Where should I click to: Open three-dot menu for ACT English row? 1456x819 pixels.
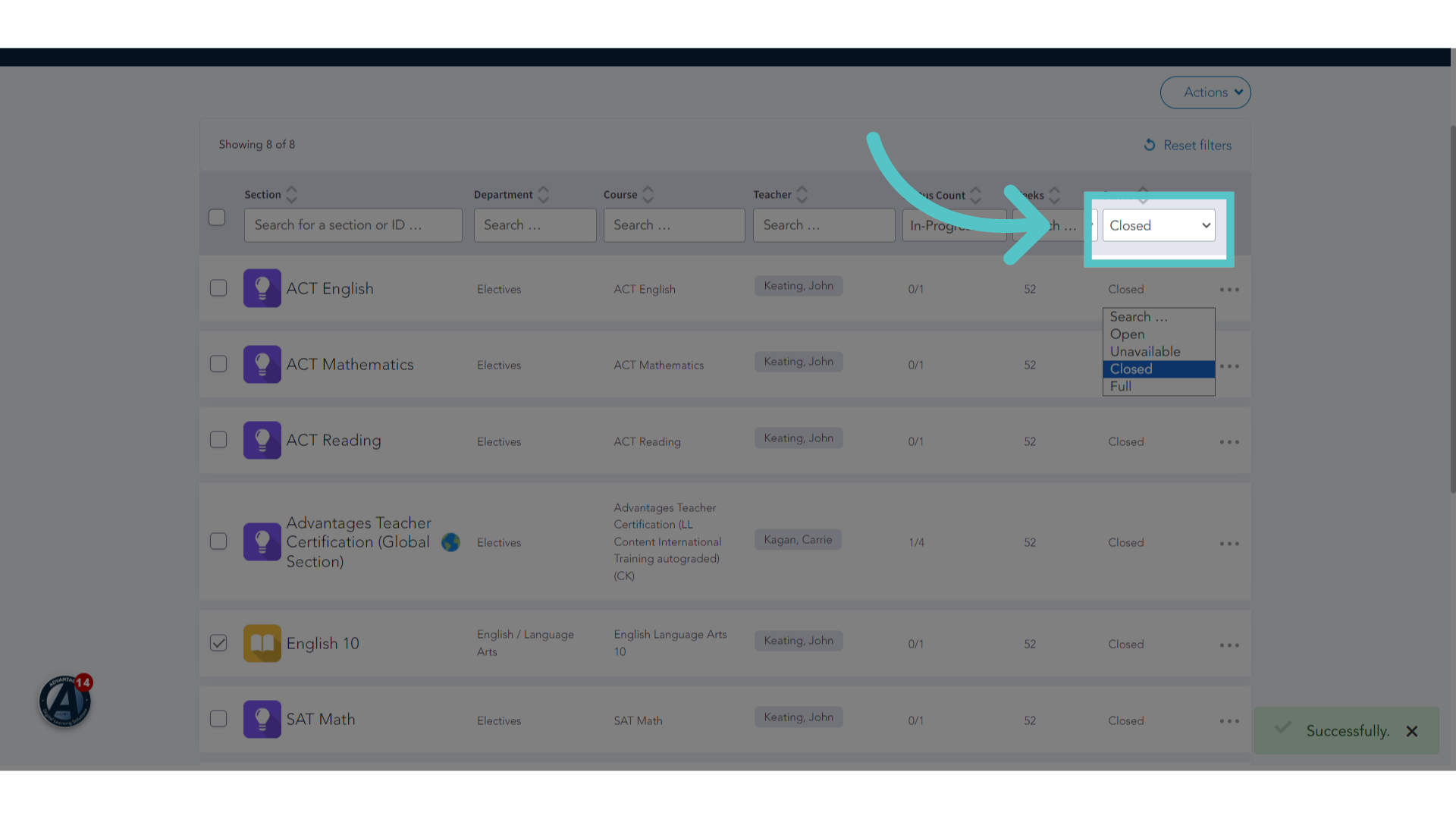[1229, 290]
